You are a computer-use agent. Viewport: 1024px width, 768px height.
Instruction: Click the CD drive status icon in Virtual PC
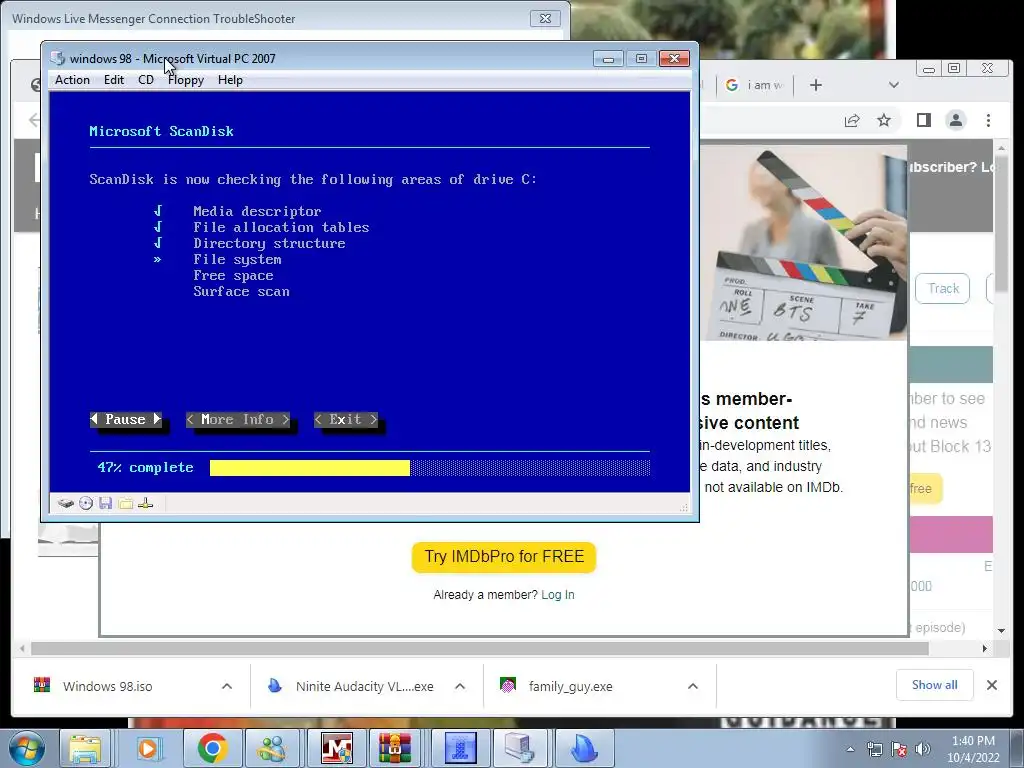[86, 504]
